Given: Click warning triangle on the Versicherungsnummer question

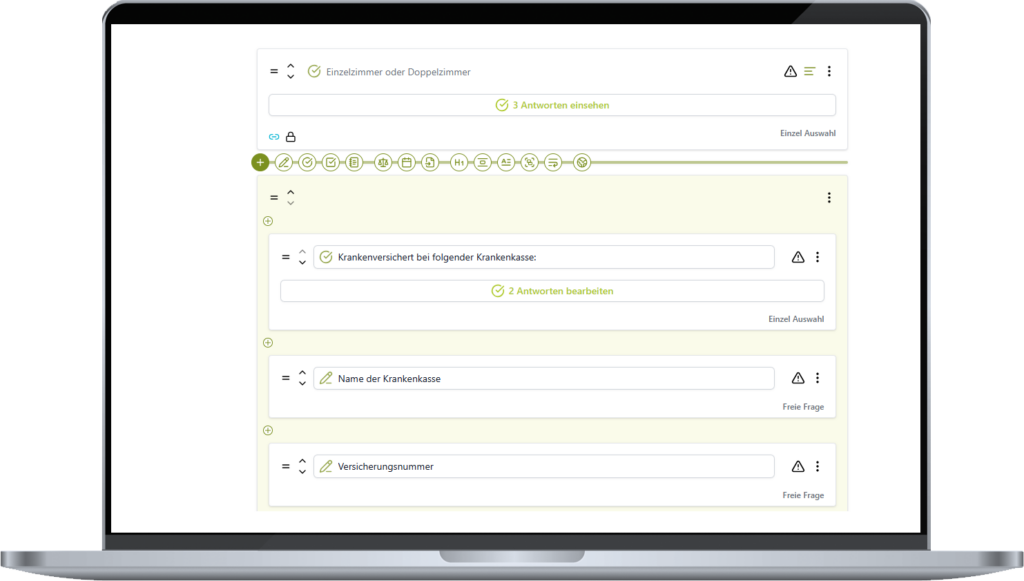Looking at the screenshot, I should (x=798, y=466).
